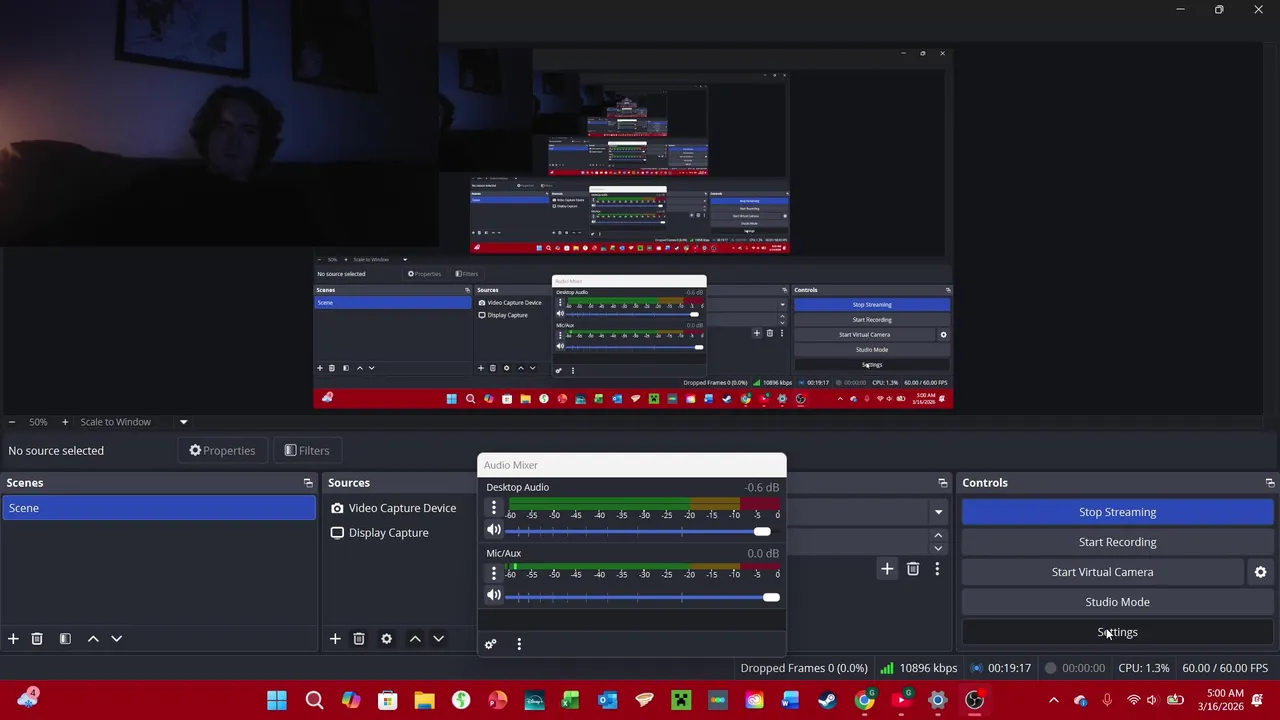The width and height of the screenshot is (1280, 720).
Task: Open scene filters icon in Scenes panel
Action: [65, 638]
